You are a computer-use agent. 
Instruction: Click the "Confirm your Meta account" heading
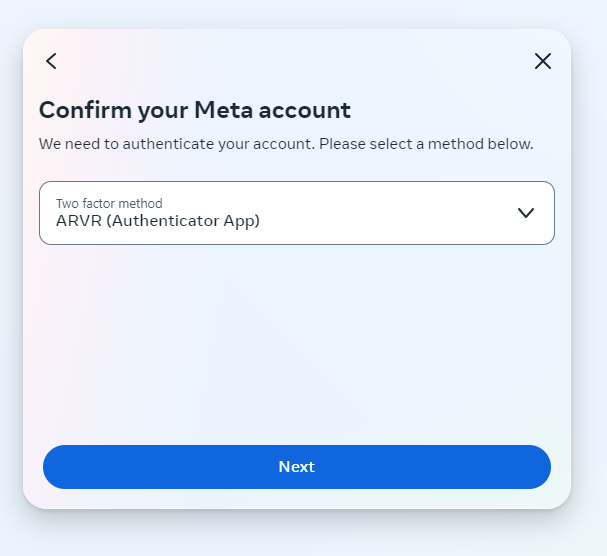[x=195, y=110]
